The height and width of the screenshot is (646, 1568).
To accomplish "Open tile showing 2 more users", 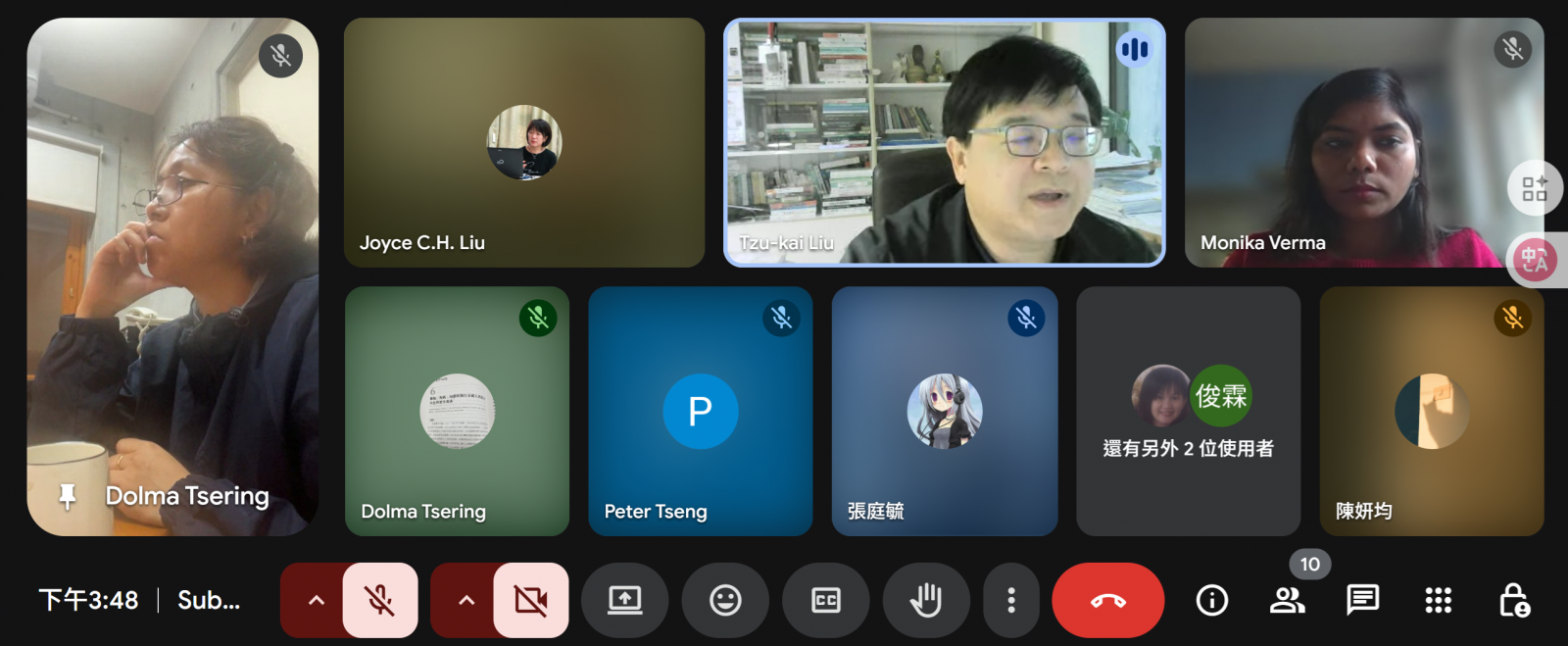I will [x=1188, y=412].
